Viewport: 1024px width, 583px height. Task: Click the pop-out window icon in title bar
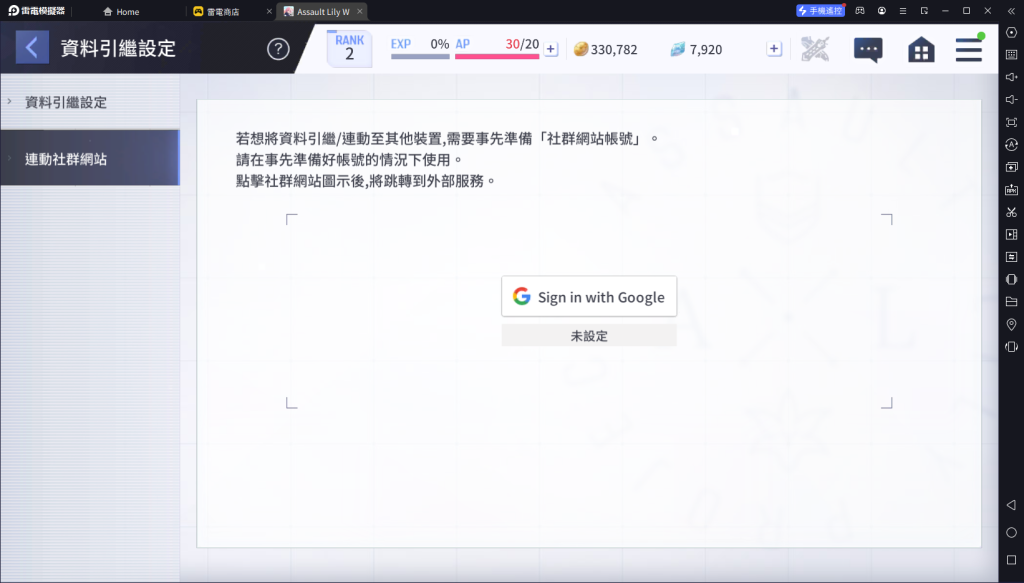pos(924,11)
